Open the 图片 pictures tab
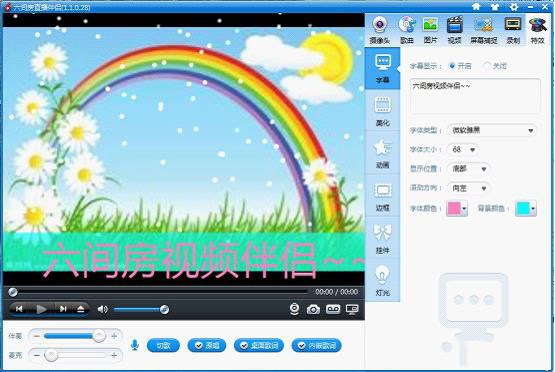555x372 pixels. 430,30
